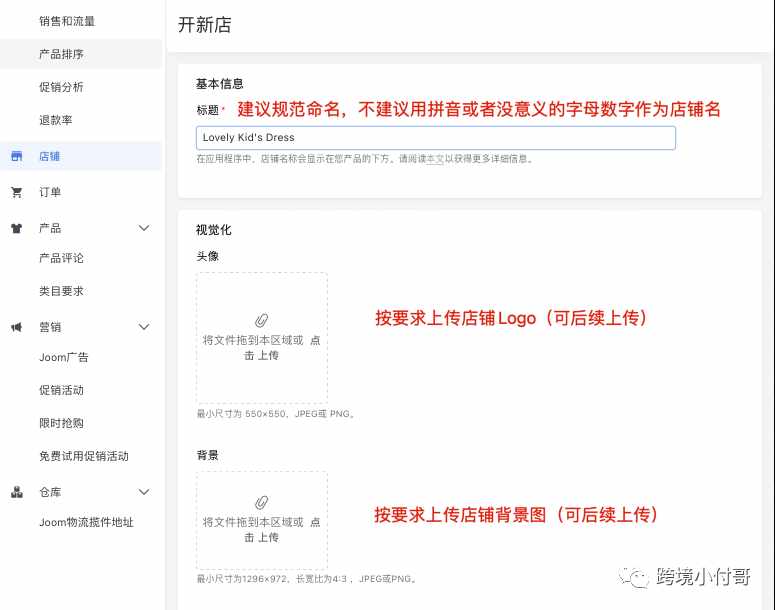Click the 营销 menu label
Screen dimensions: 775x610
[50, 327]
